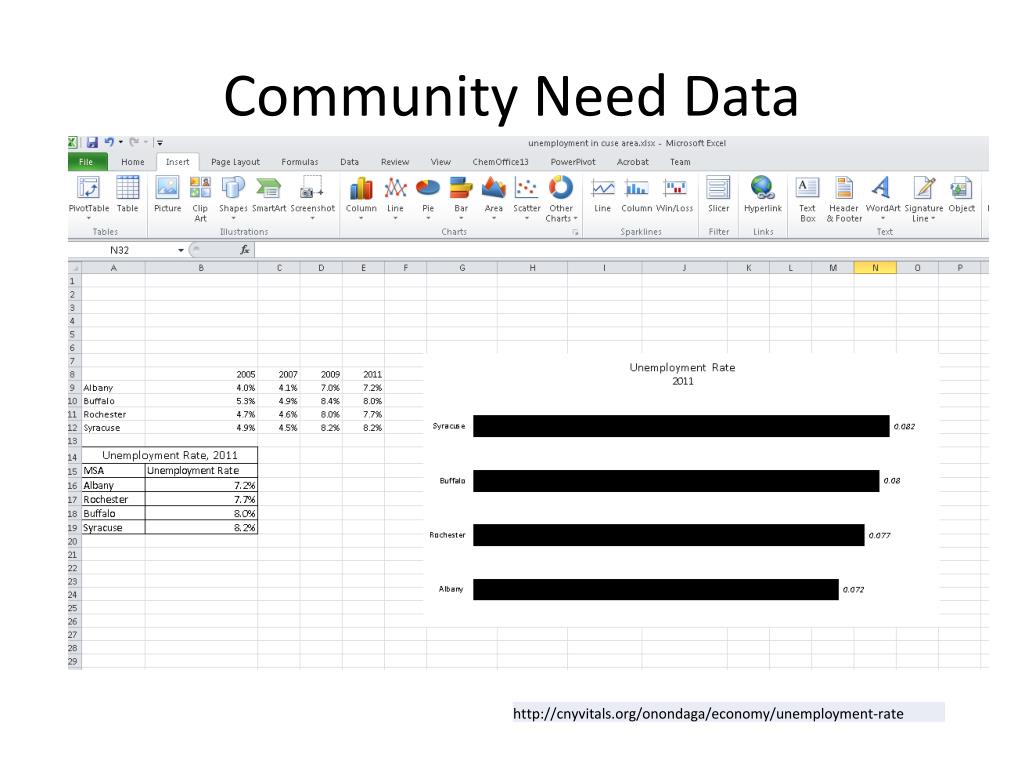1024x768 pixels.
Task: Click into the formula bar
Action: point(620,250)
